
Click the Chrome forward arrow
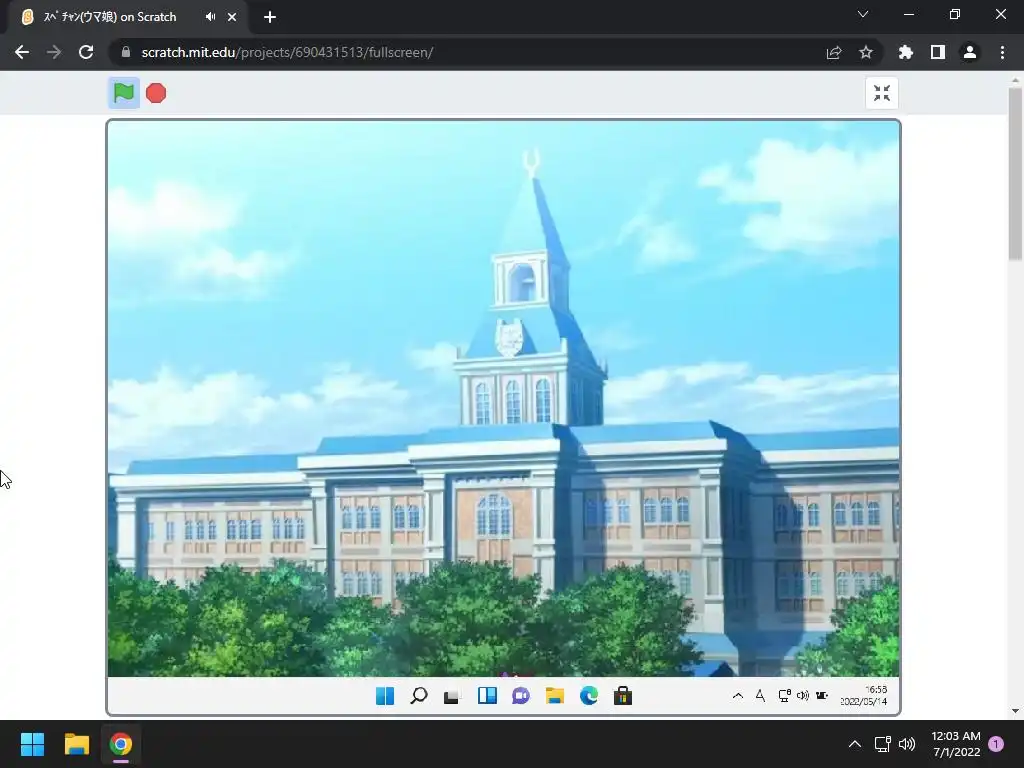(x=54, y=52)
